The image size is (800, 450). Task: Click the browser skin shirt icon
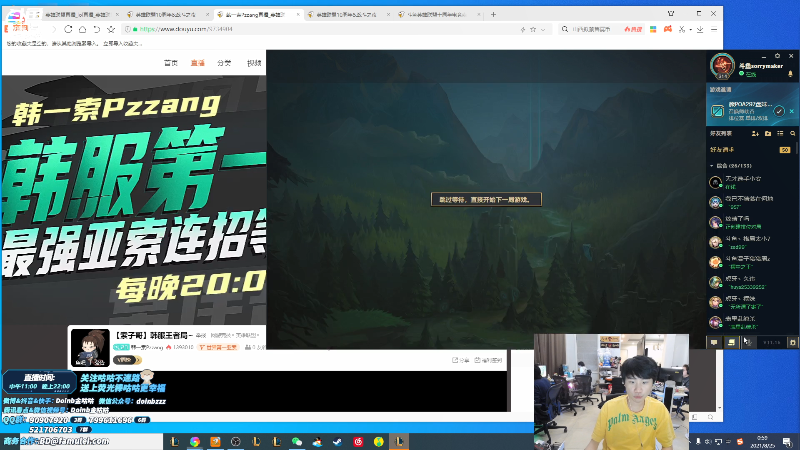click(671, 13)
